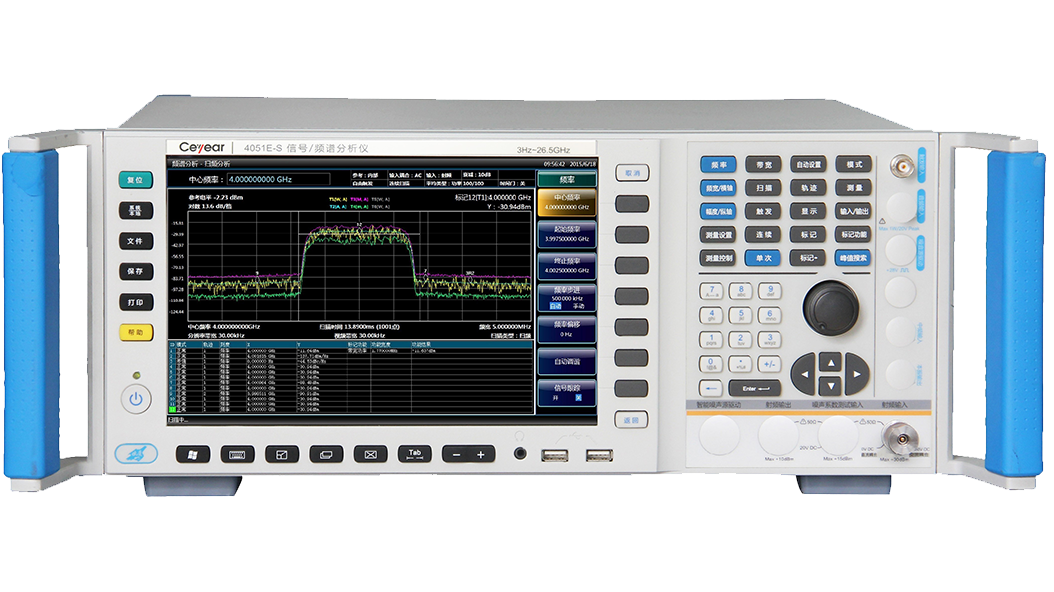Select the 起始频率 start frequency softkey

point(567,235)
